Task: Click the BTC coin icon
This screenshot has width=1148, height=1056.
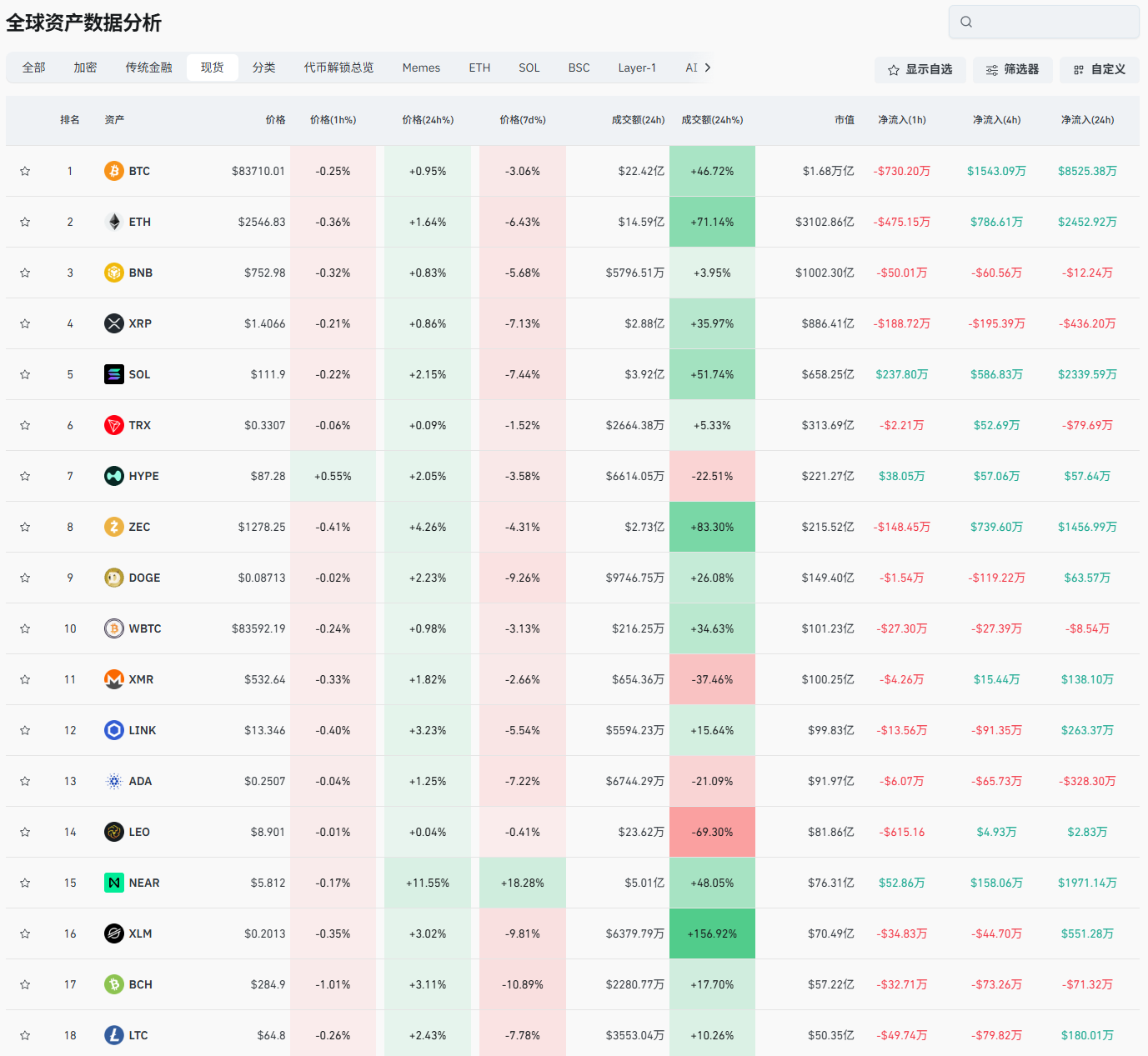Action: click(114, 171)
